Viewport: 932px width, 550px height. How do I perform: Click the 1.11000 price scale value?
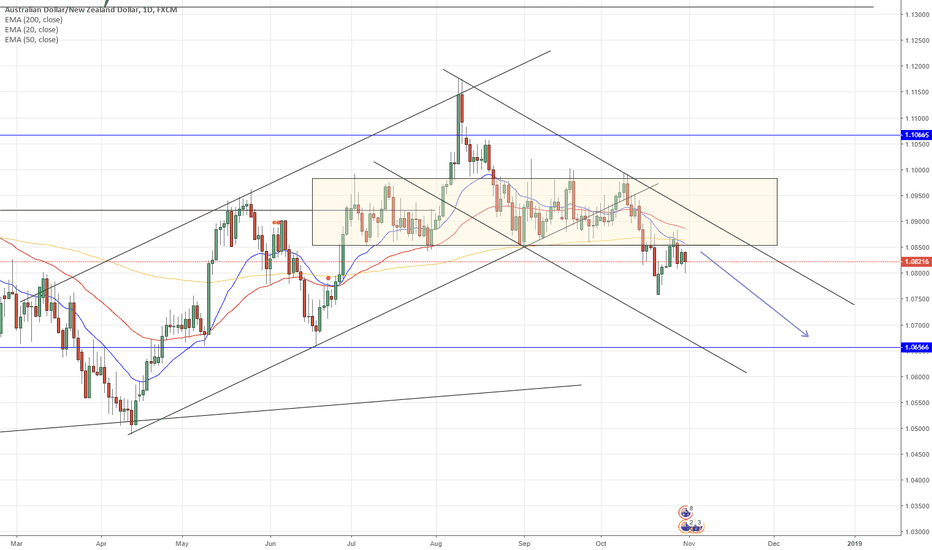(918, 118)
